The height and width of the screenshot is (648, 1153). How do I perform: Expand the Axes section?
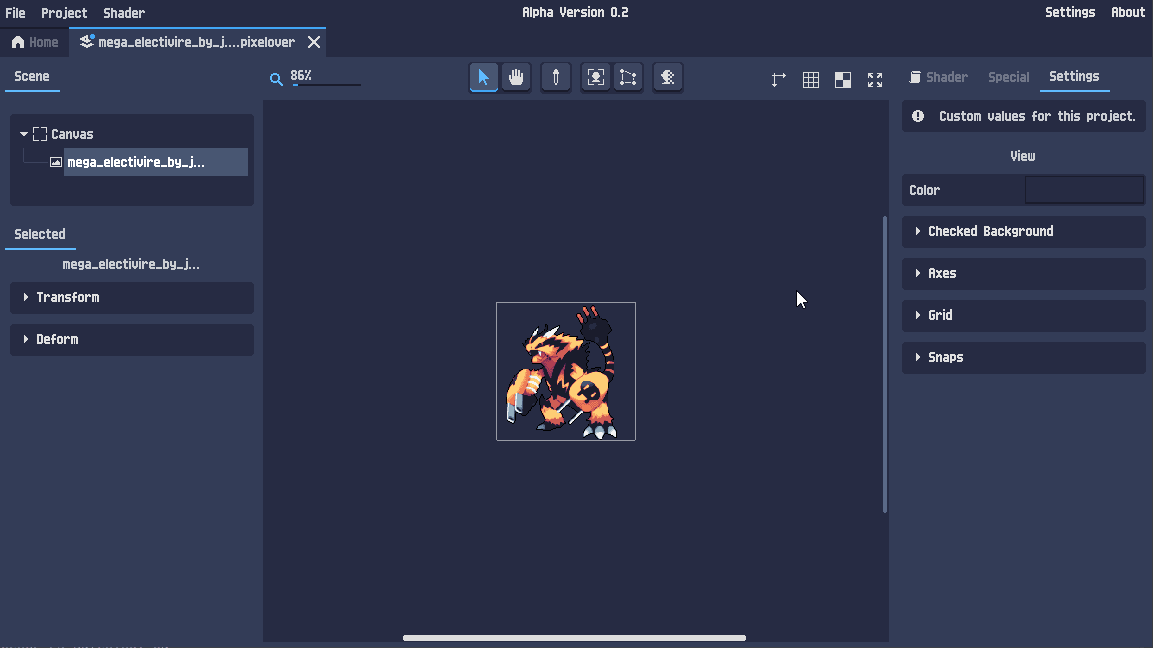[x=1024, y=274]
